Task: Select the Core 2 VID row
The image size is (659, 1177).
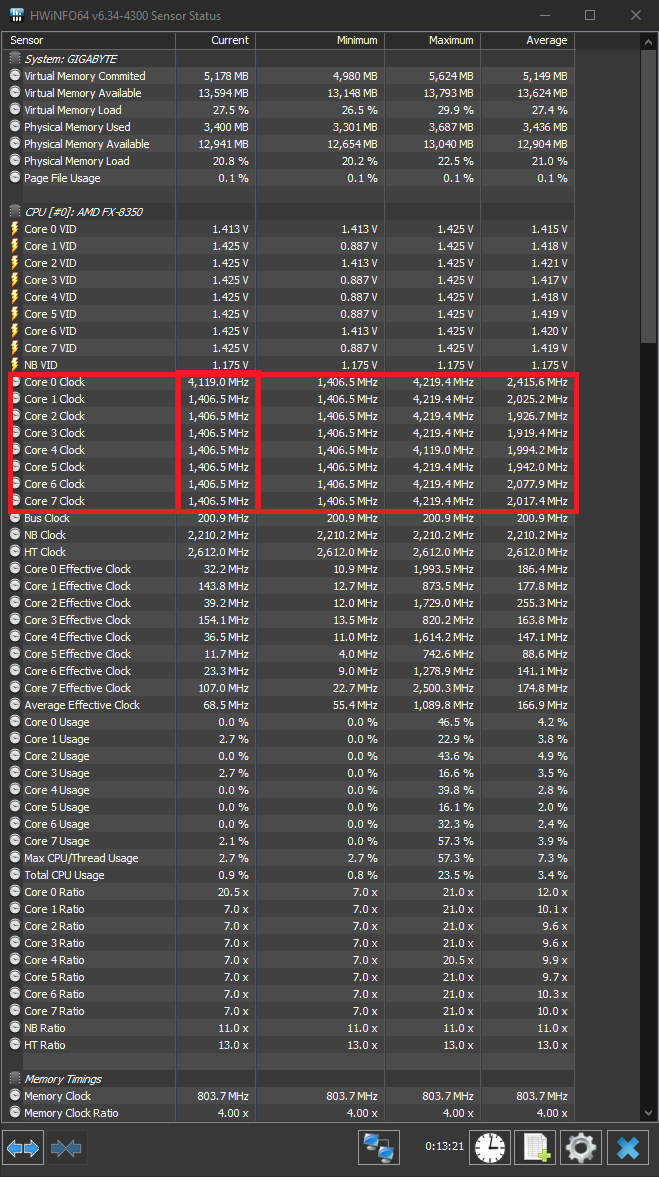Action: click(x=290, y=263)
